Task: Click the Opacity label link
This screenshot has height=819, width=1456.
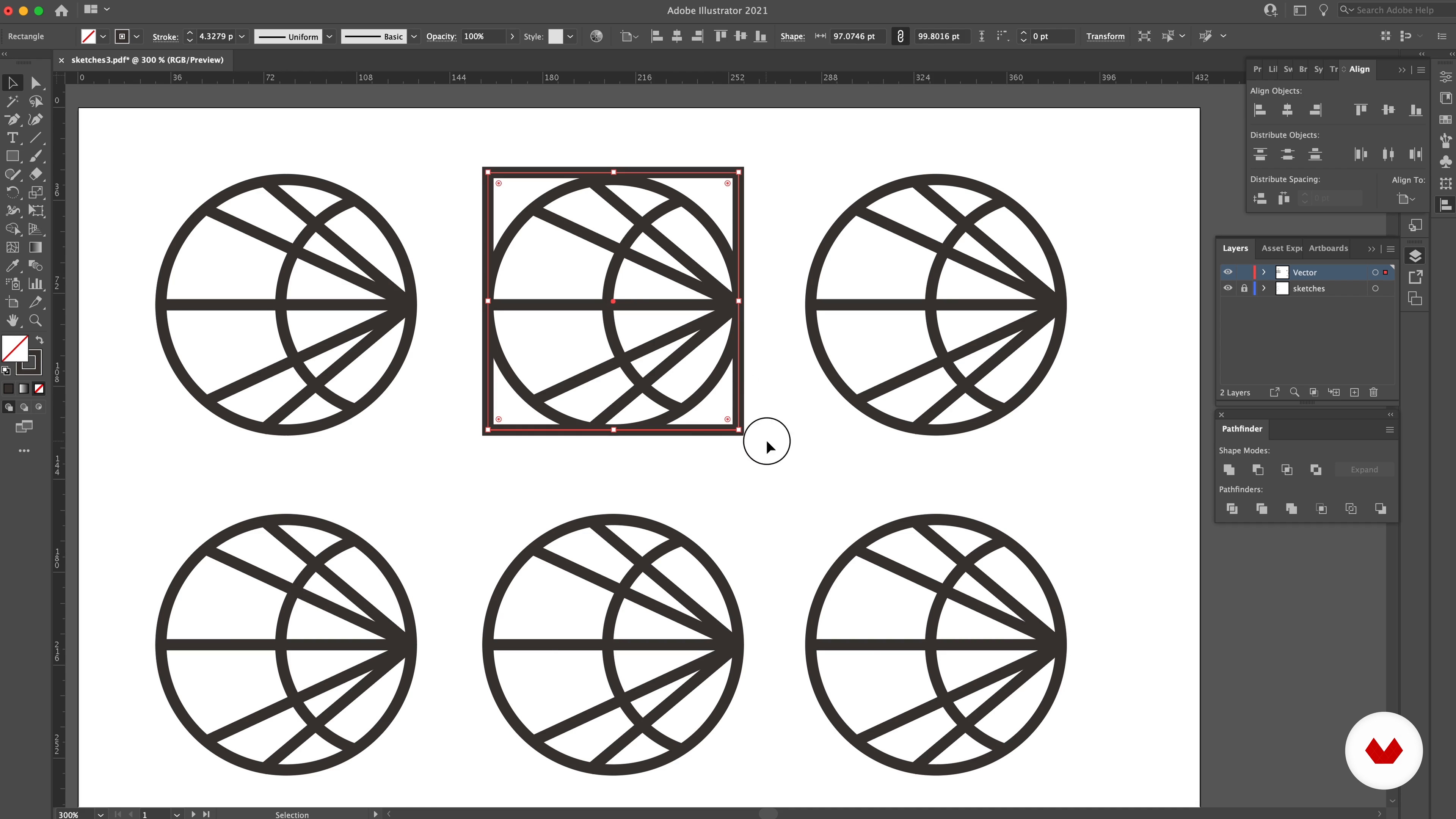Action: 441,36
